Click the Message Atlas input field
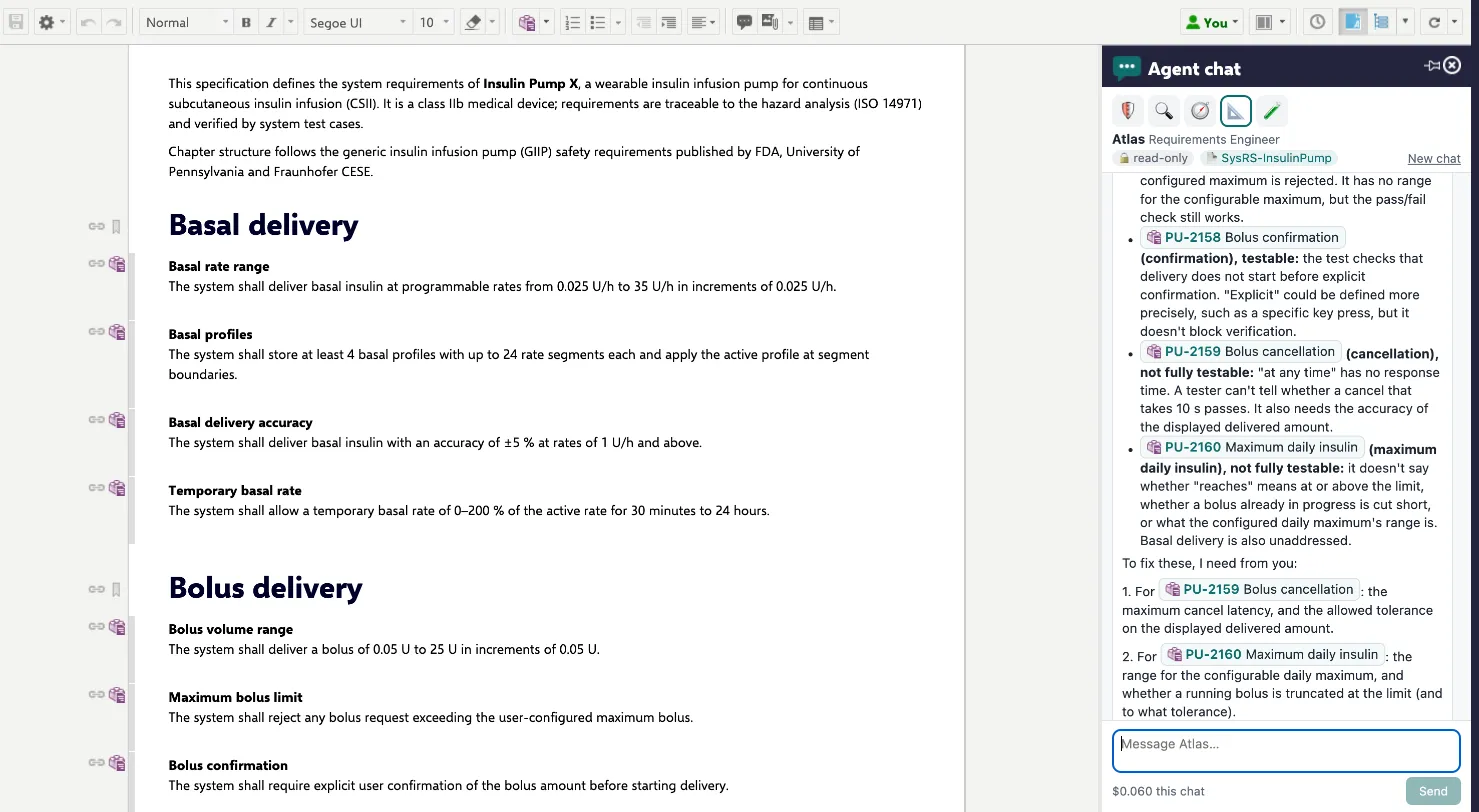Viewport: 1479px width, 812px height. pos(1286,751)
